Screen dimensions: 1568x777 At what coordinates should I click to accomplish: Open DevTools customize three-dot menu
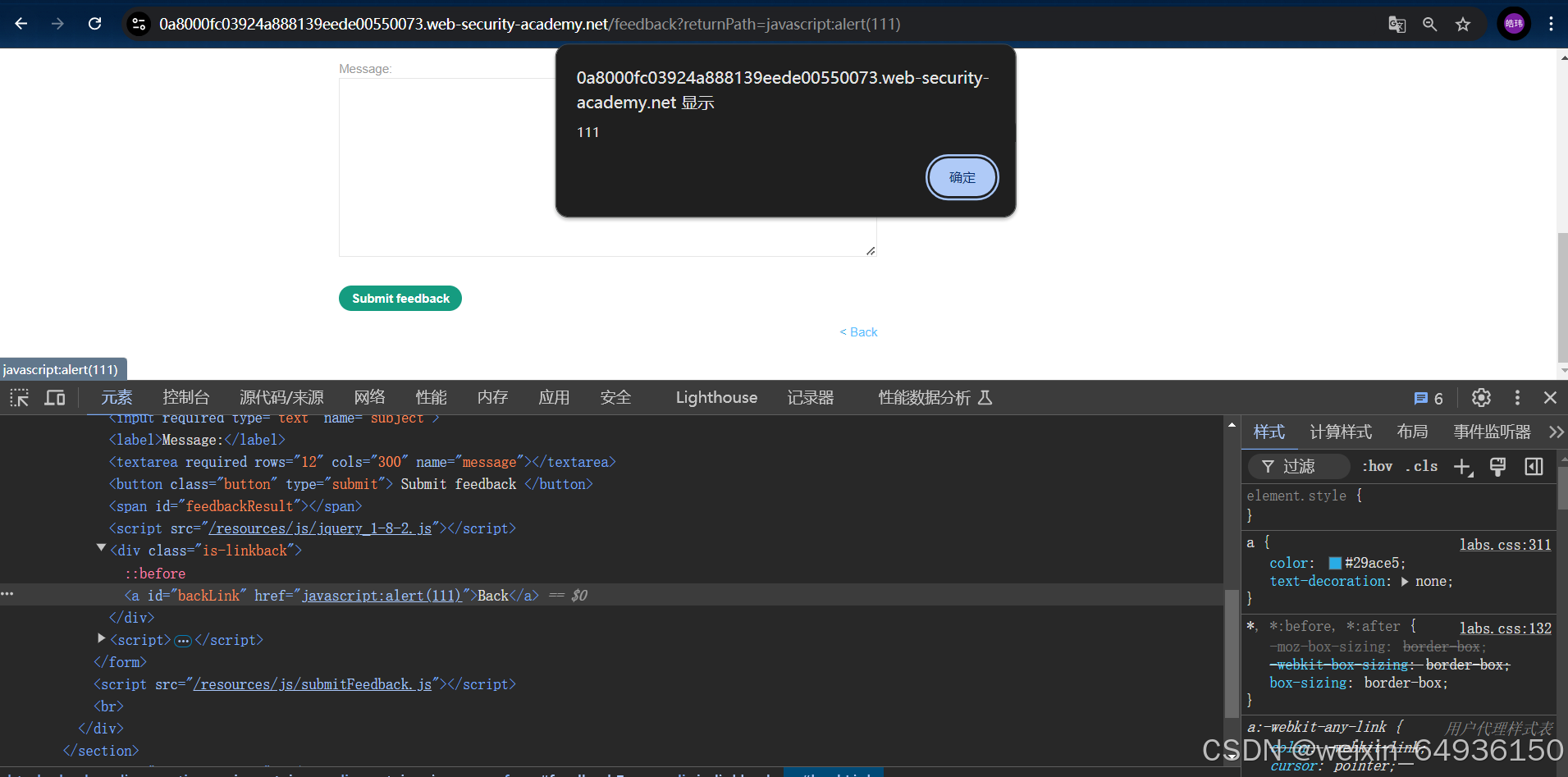coord(1517,398)
